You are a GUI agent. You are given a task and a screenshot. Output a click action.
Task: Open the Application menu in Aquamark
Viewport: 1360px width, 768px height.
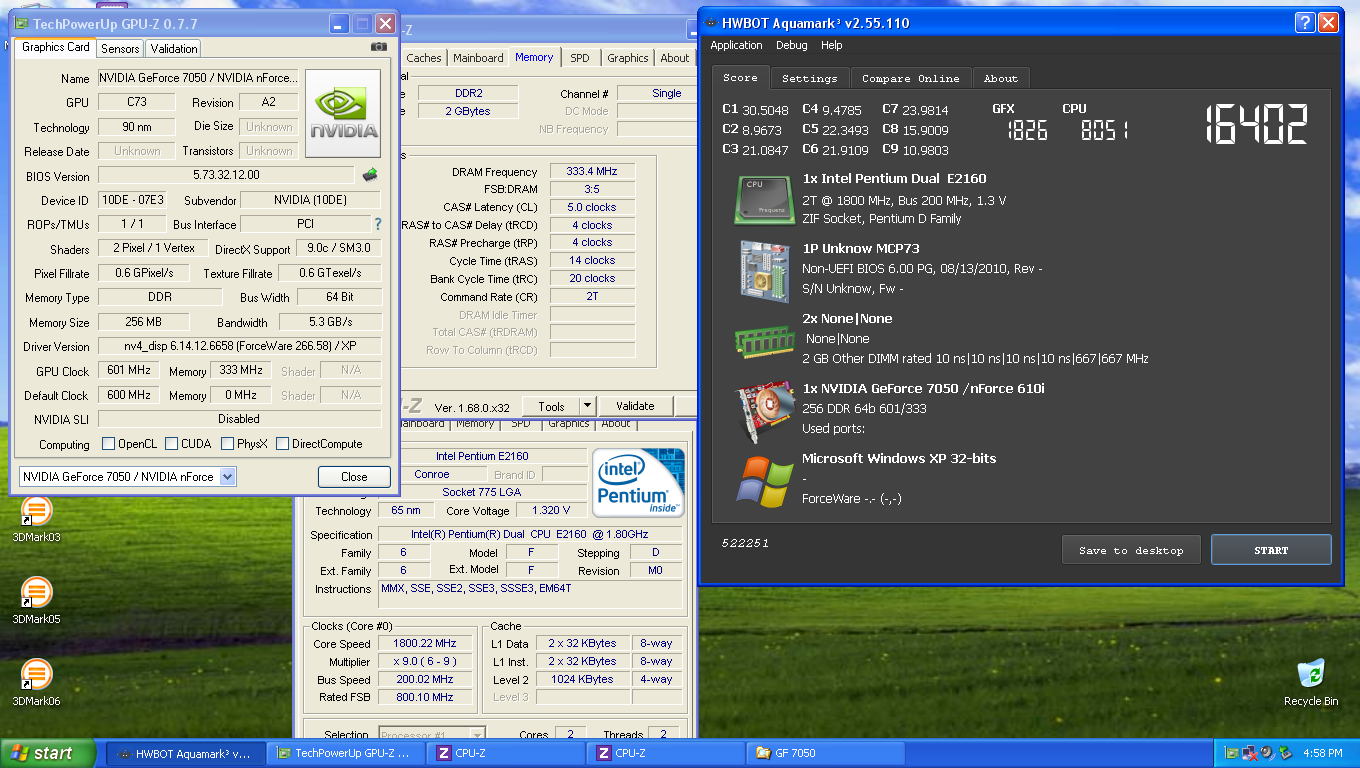pos(736,45)
